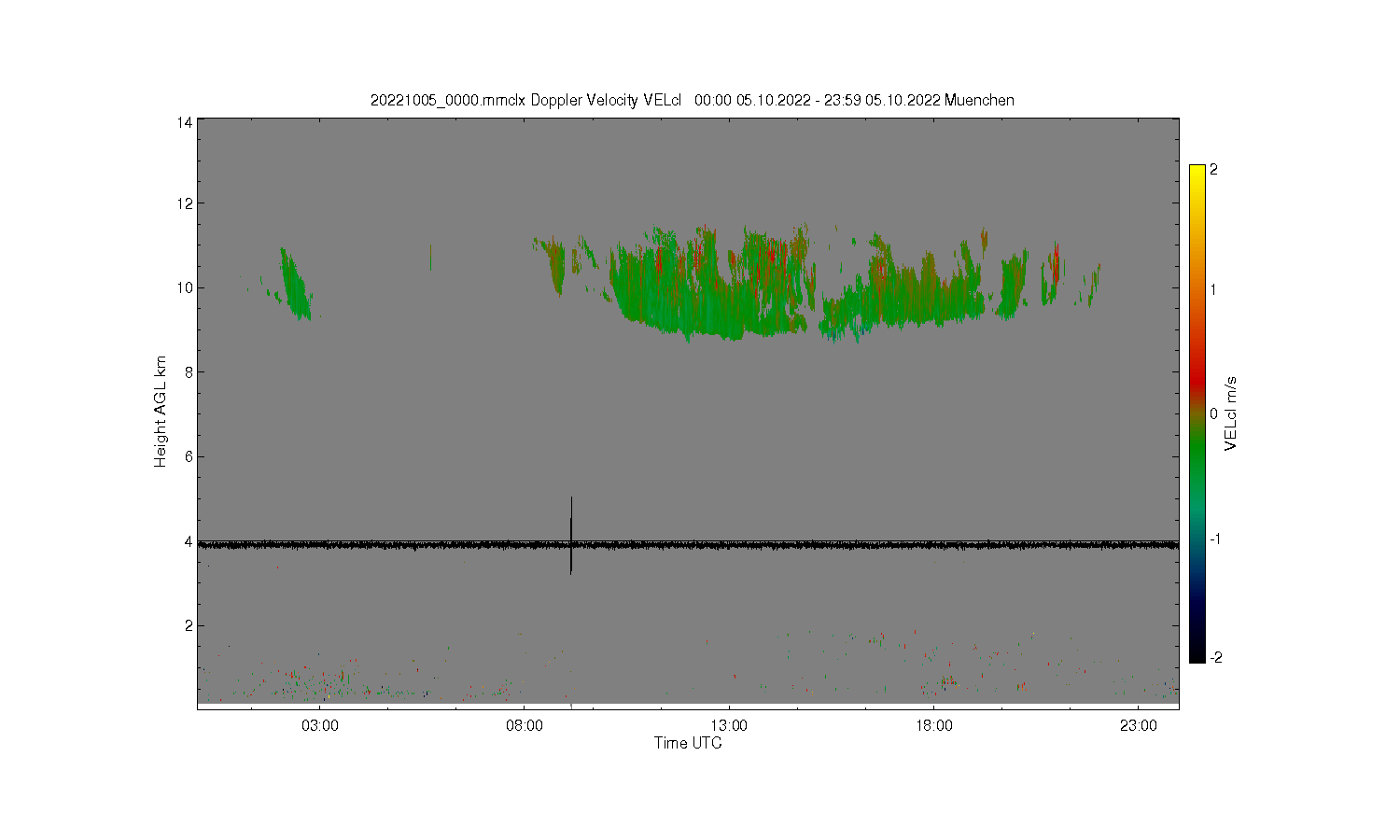This screenshot has width=1400, height=840.
Task: Click the 12 km height tick label
Action: pos(185,203)
